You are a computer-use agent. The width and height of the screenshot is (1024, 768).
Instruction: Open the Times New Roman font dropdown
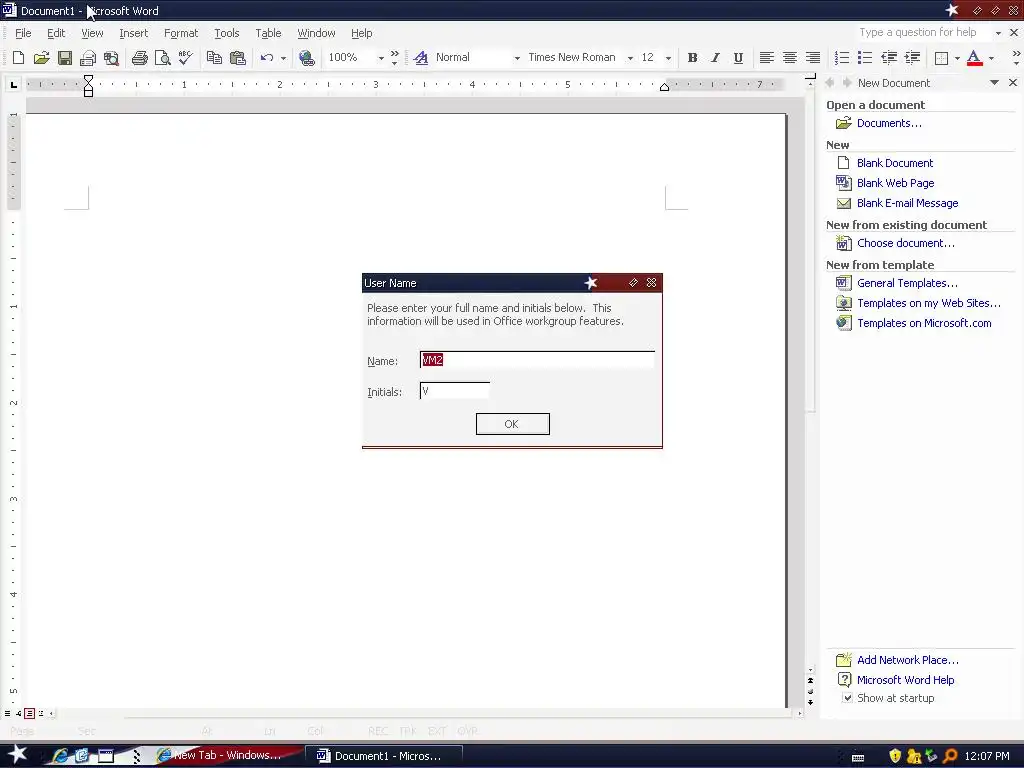[630, 58]
